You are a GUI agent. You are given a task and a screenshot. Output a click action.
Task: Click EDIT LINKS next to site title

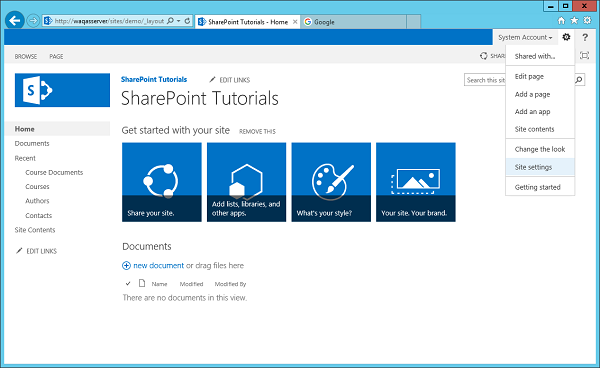click(x=235, y=80)
